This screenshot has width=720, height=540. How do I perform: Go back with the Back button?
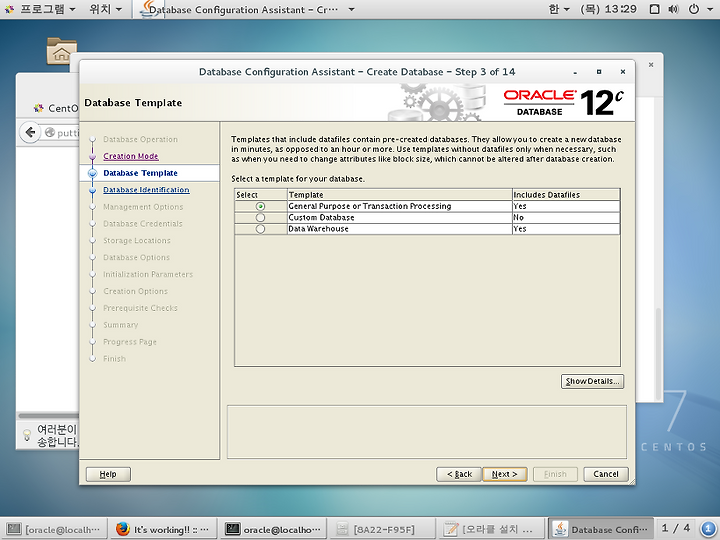459,474
